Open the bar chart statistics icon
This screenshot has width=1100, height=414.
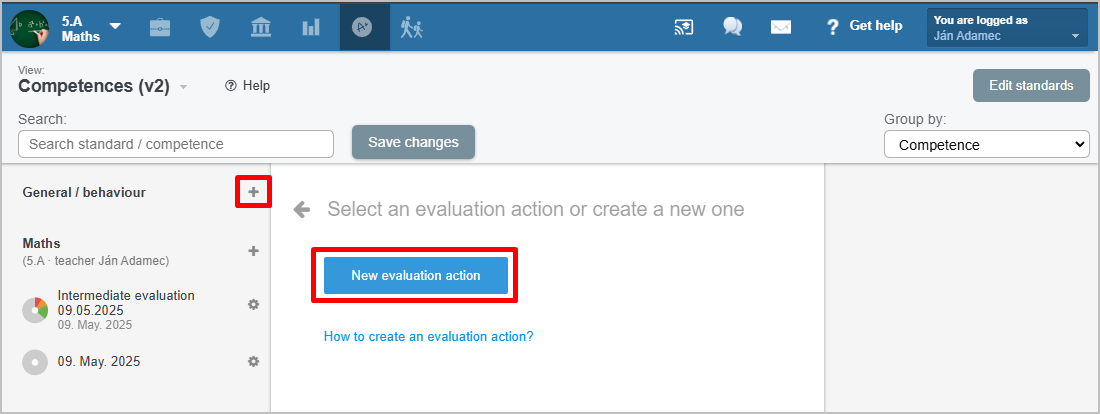(311, 27)
